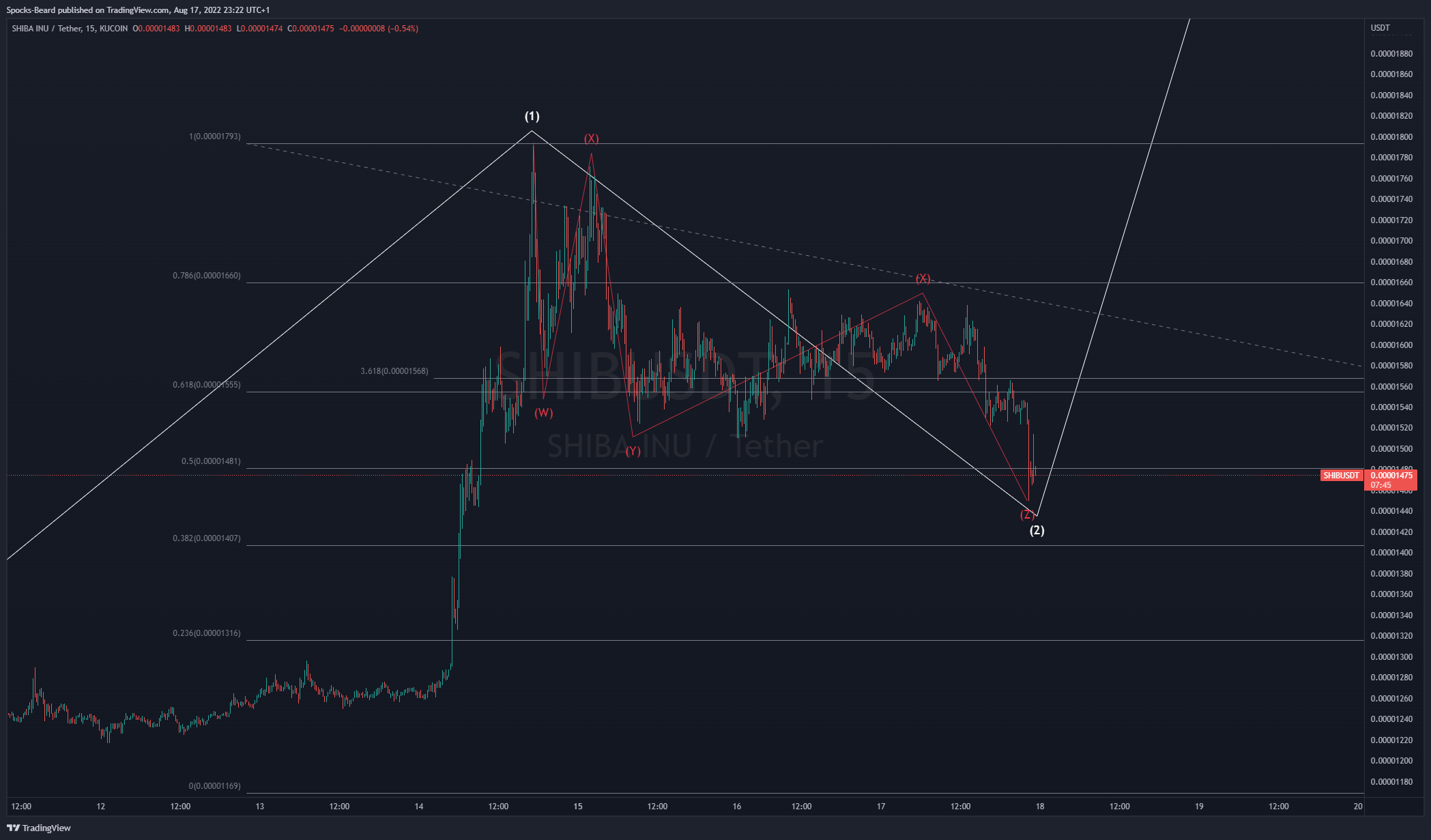Click Fibonacci level 0.5(0.00001481) label
The image size is (1431, 840).
tap(211, 461)
